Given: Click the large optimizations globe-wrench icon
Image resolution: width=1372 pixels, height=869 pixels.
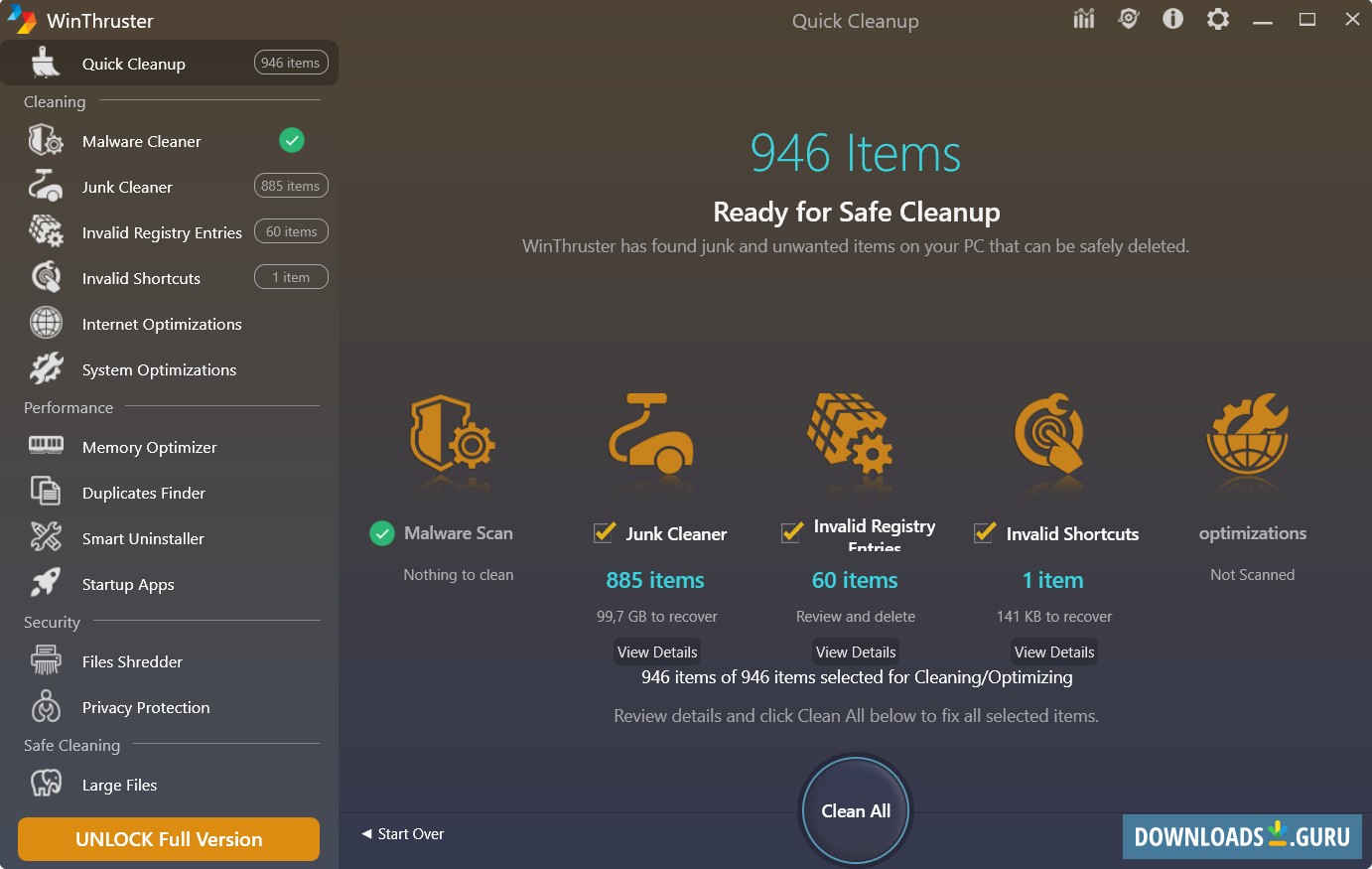Looking at the screenshot, I should [1248, 435].
